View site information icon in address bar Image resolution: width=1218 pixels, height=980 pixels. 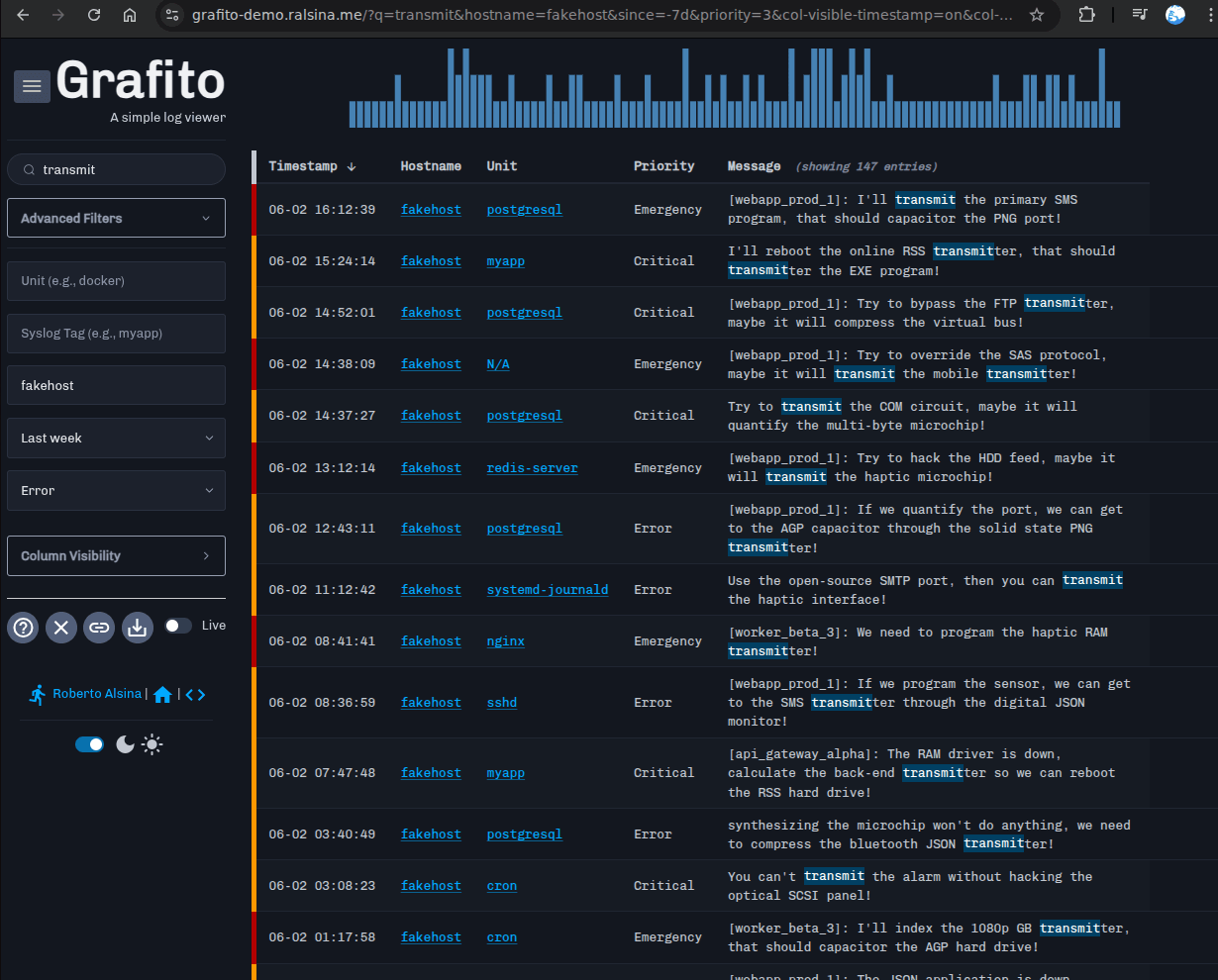(172, 15)
